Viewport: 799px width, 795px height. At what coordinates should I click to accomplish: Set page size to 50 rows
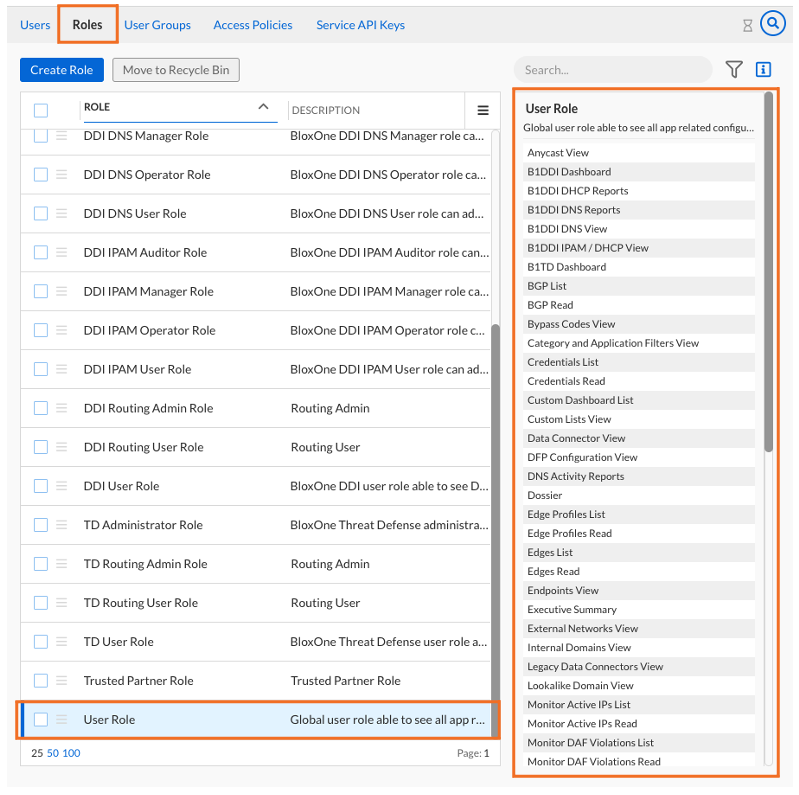point(52,753)
